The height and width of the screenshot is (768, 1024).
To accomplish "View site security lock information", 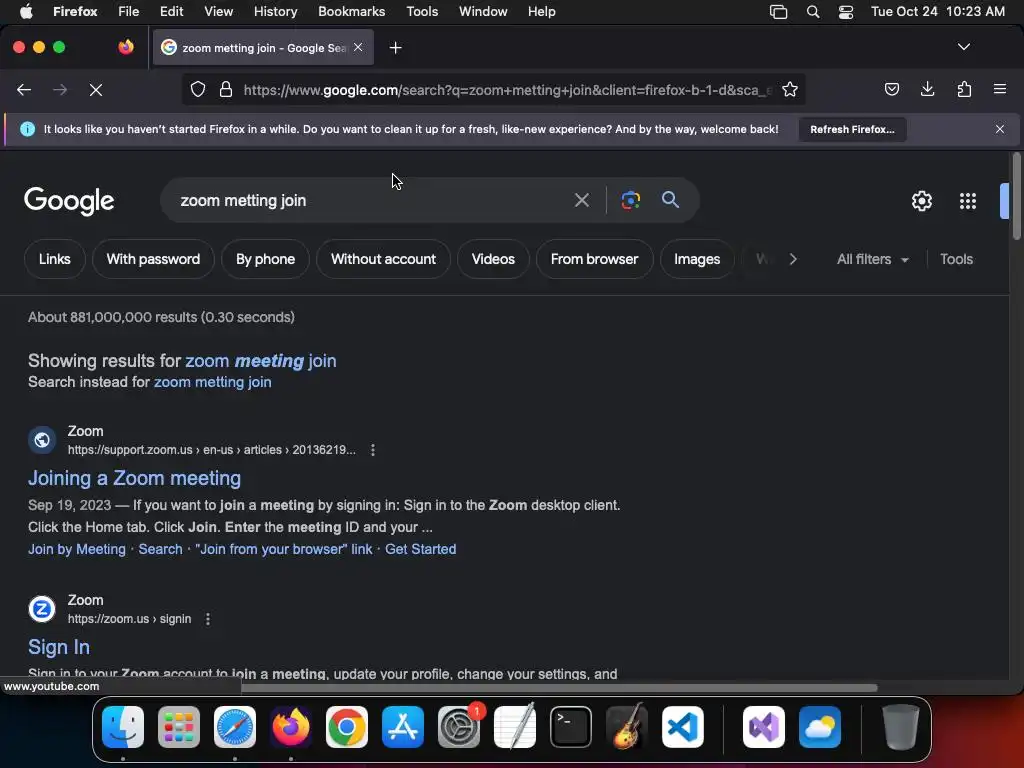I will point(225,89).
